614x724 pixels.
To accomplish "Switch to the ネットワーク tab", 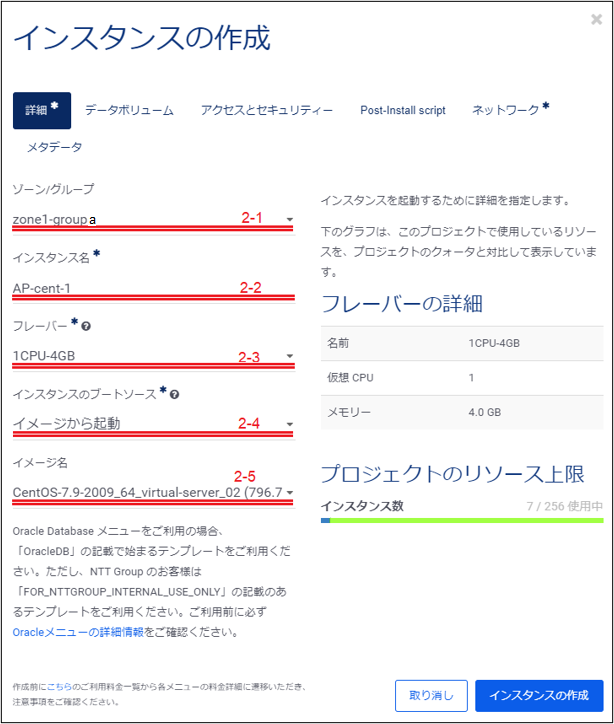I will click(x=510, y=110).
